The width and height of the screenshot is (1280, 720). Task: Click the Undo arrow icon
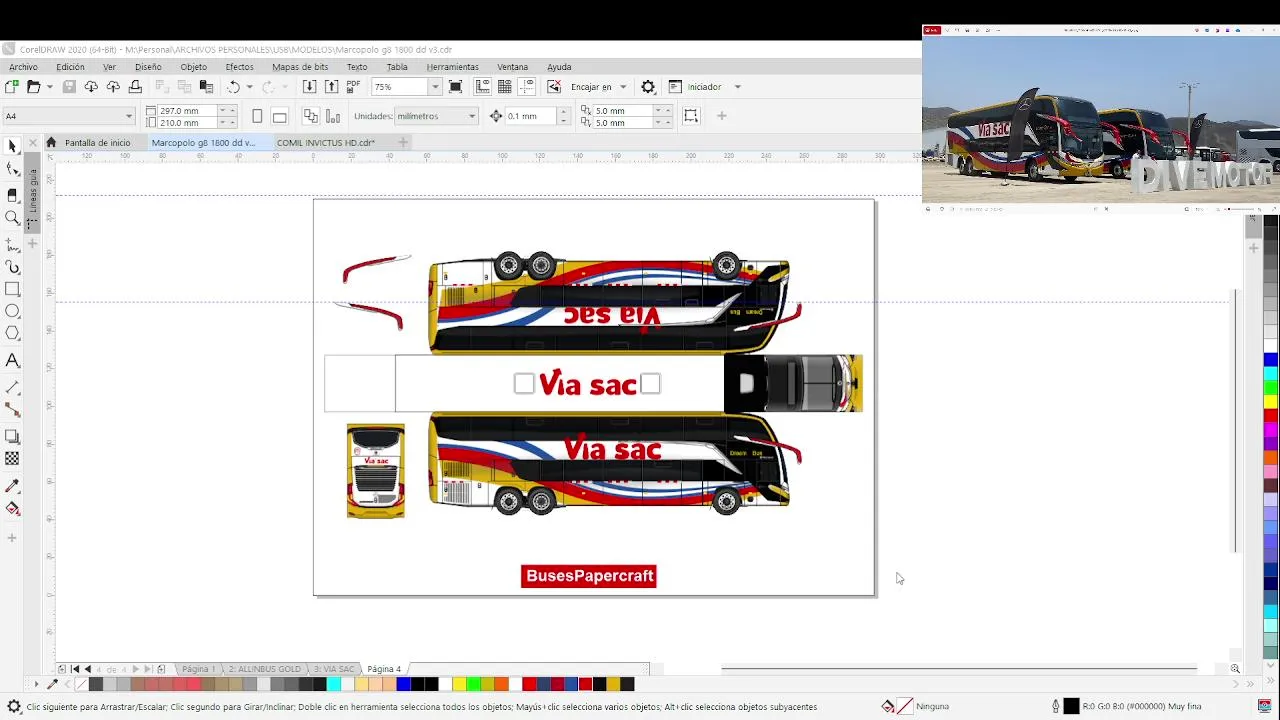[x=233, y=87]
